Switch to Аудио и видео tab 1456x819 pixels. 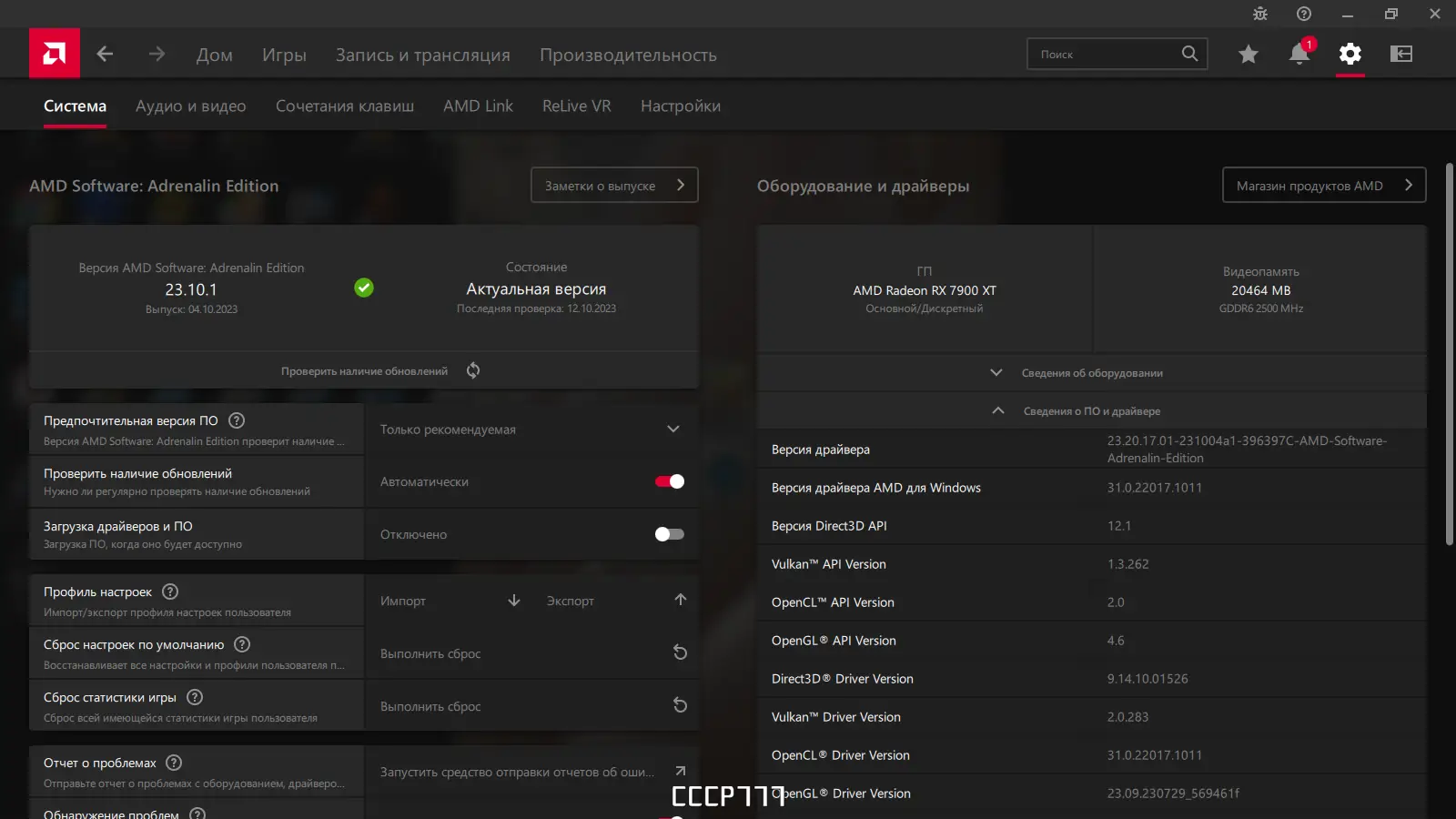tap(191, 106)
